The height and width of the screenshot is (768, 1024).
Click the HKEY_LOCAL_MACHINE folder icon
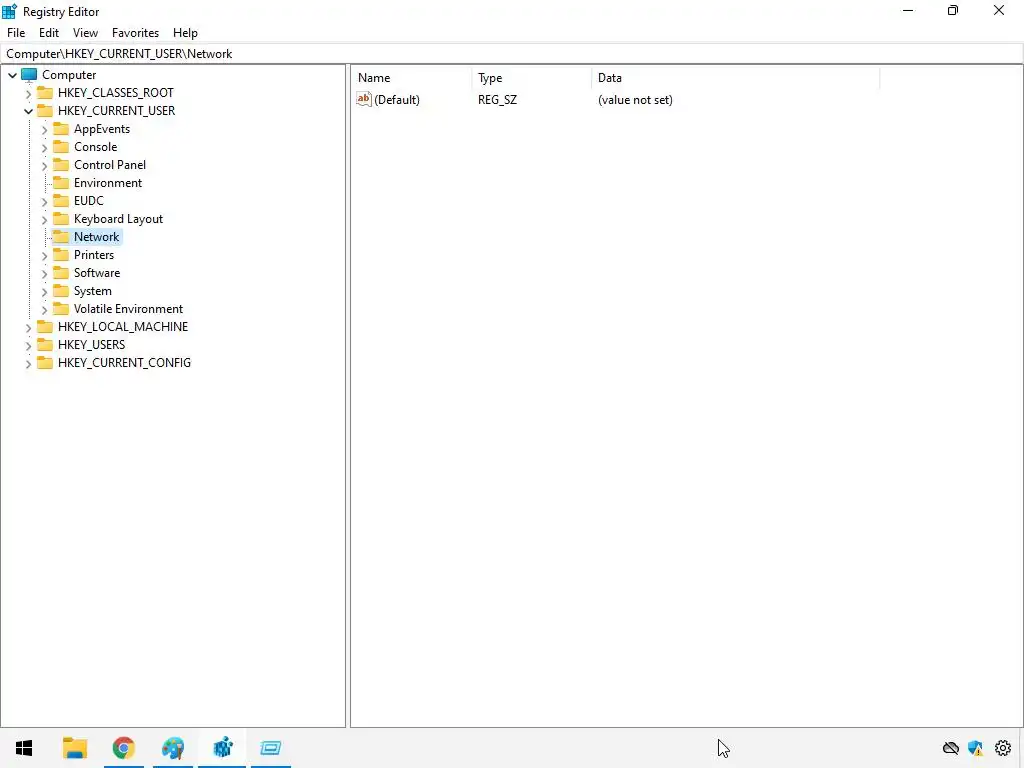click(x=45, y=326)
